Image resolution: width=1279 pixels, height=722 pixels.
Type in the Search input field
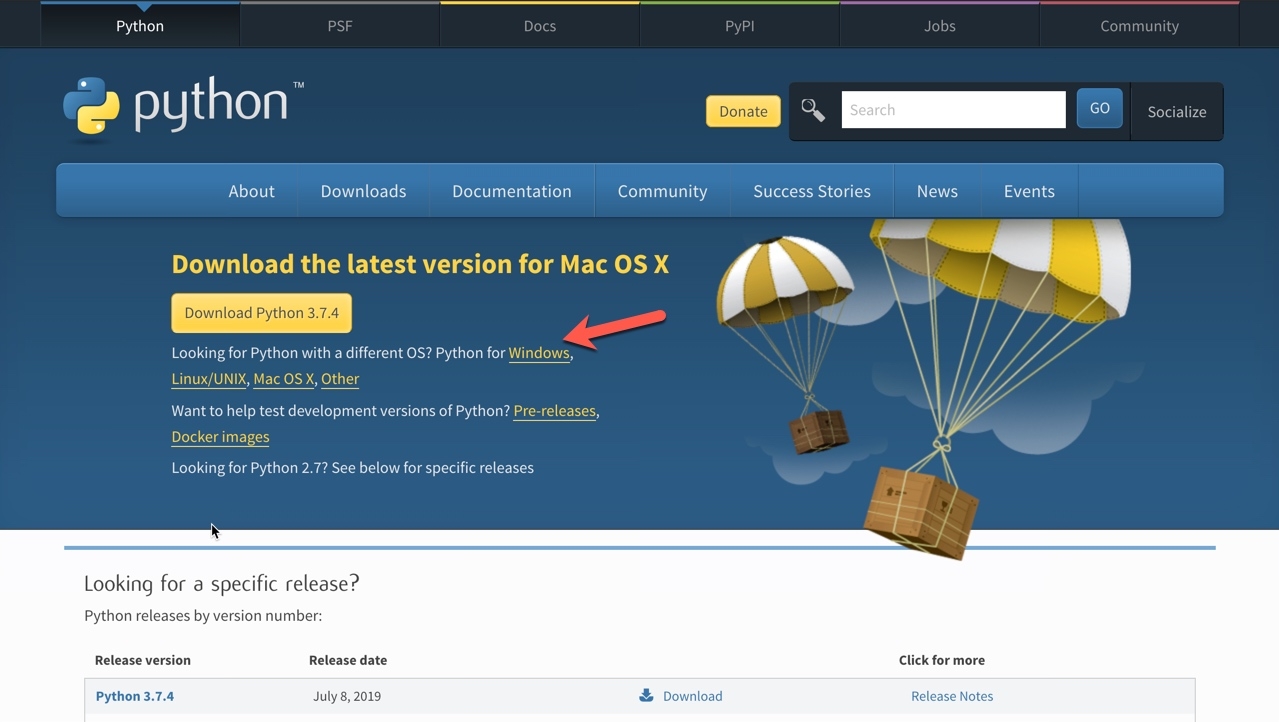click(953, 110)
